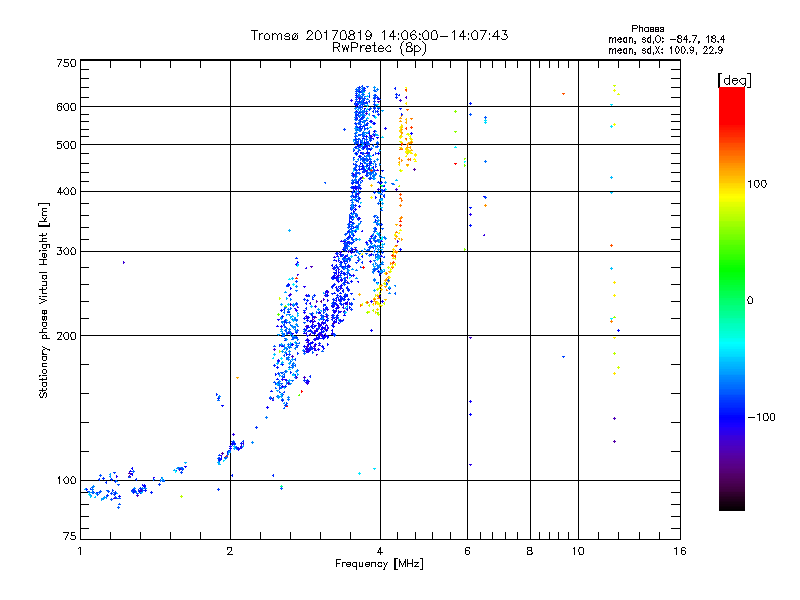Click the x-axis tick label '6'
Viewport: 800px width, 600px height.
tap(467, 551)
